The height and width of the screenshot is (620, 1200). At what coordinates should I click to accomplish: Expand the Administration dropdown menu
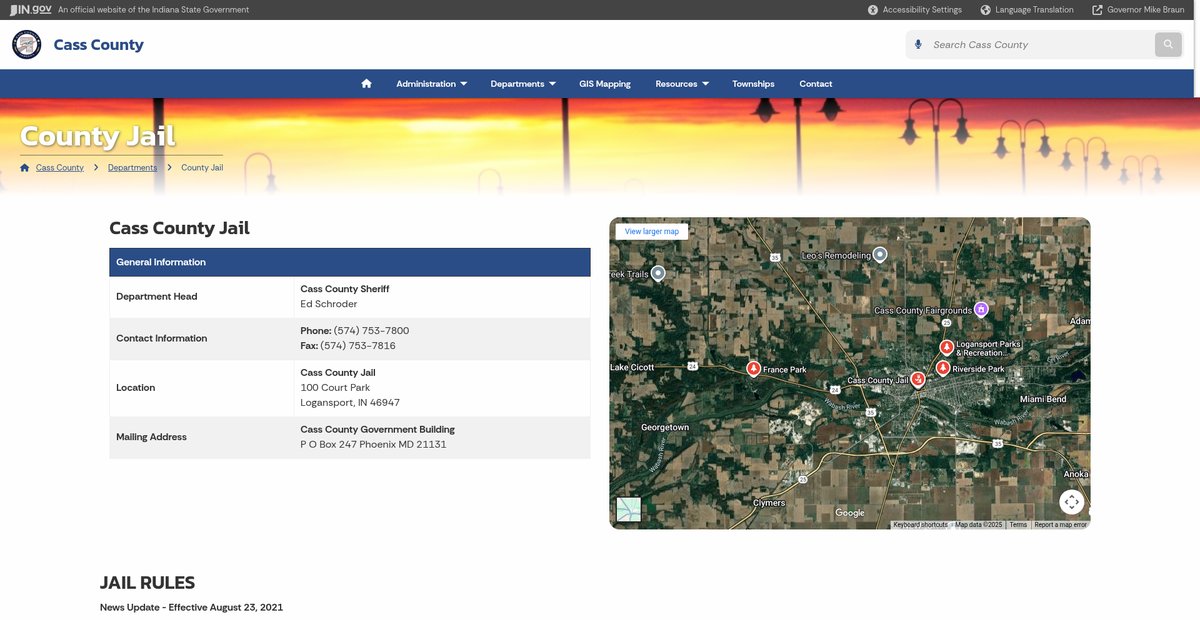[431, 84]
